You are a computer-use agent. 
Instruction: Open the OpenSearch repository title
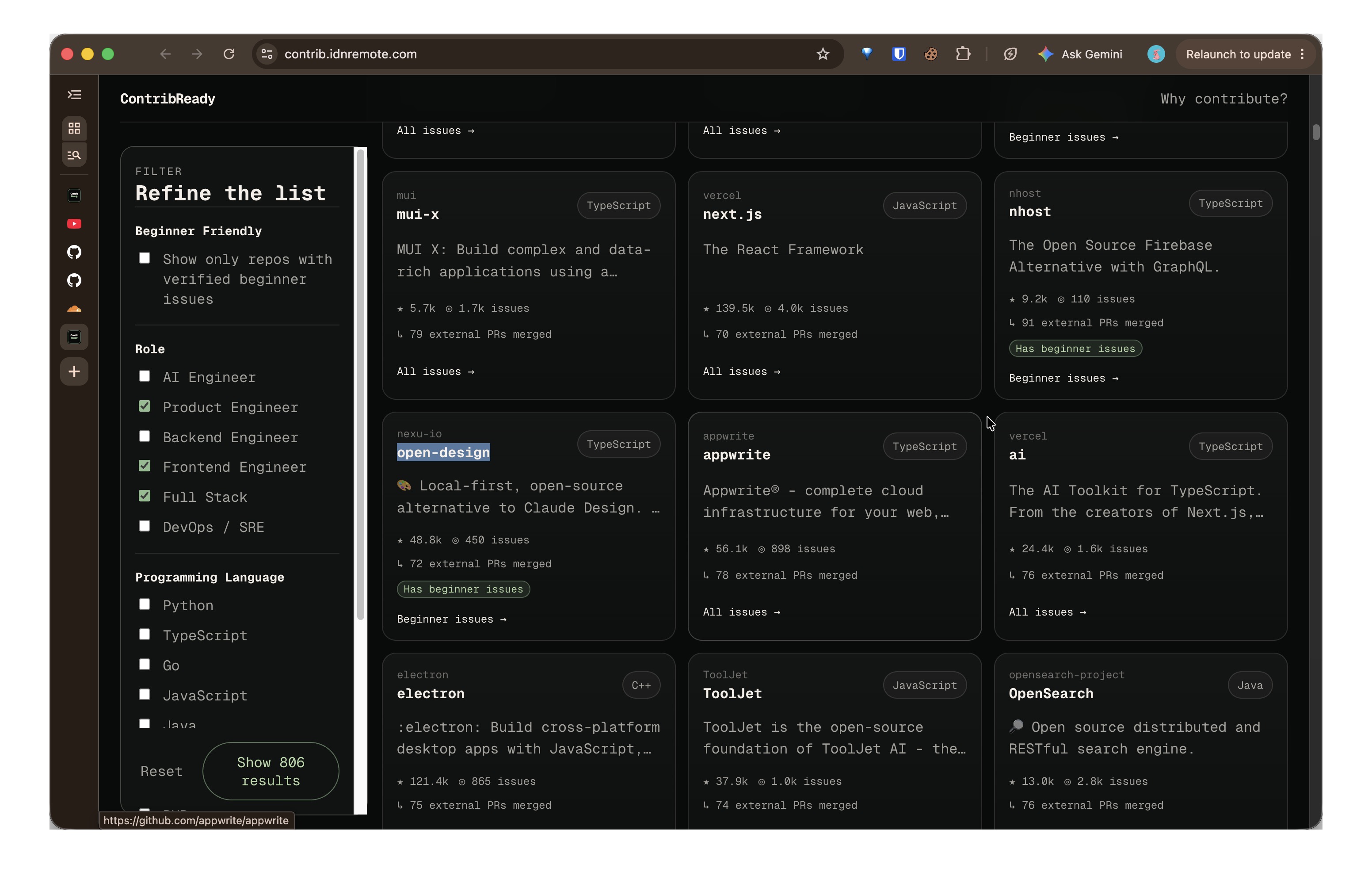tap(1051, 693)
